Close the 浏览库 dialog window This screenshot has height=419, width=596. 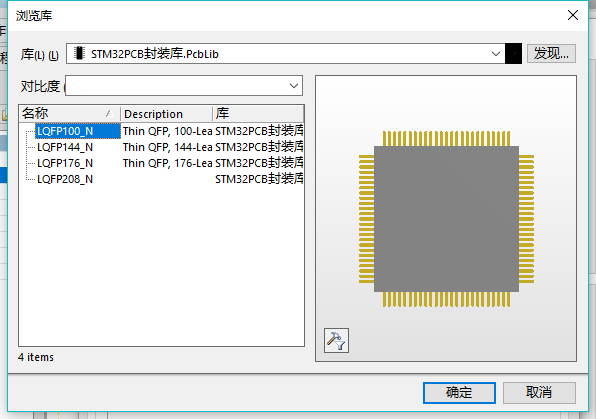pyautogui.click(x=573, y=15)
